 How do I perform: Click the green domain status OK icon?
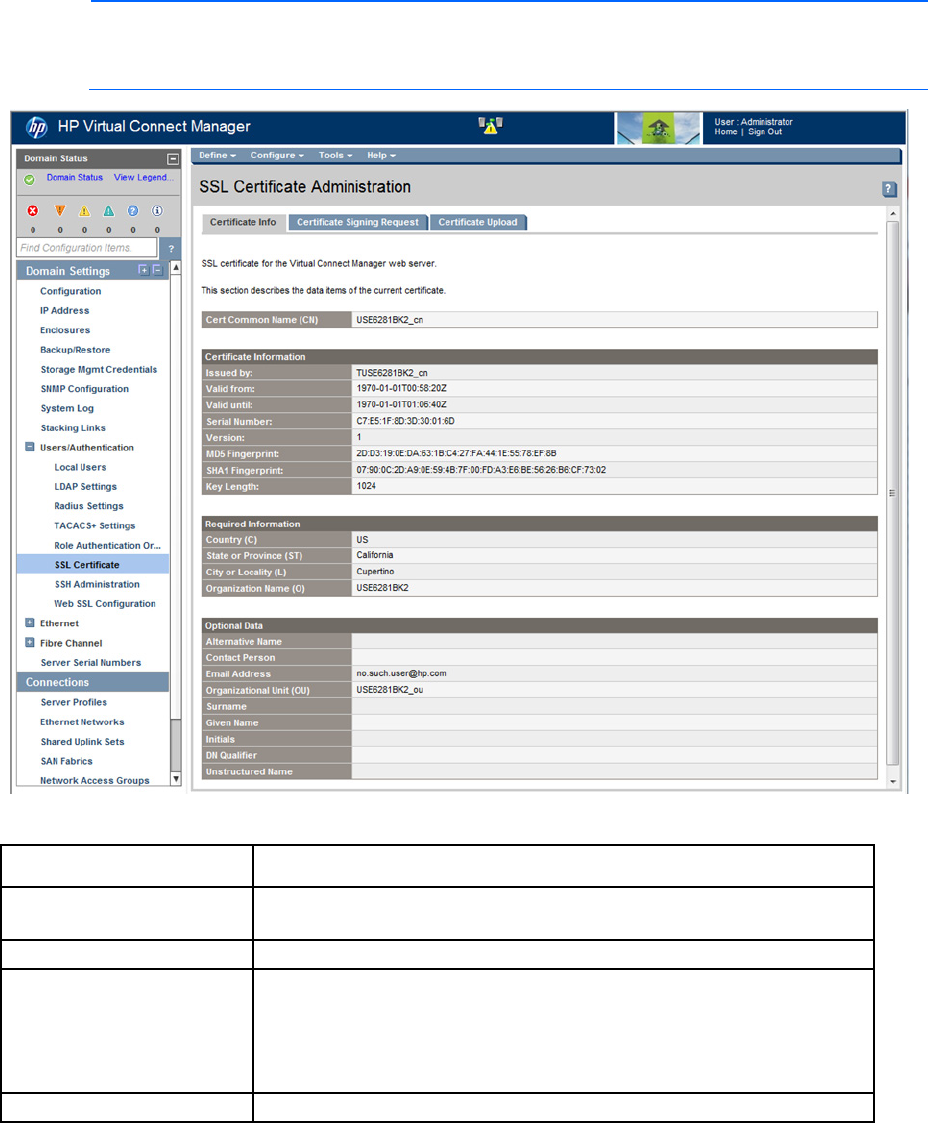[x=29, y=179]
